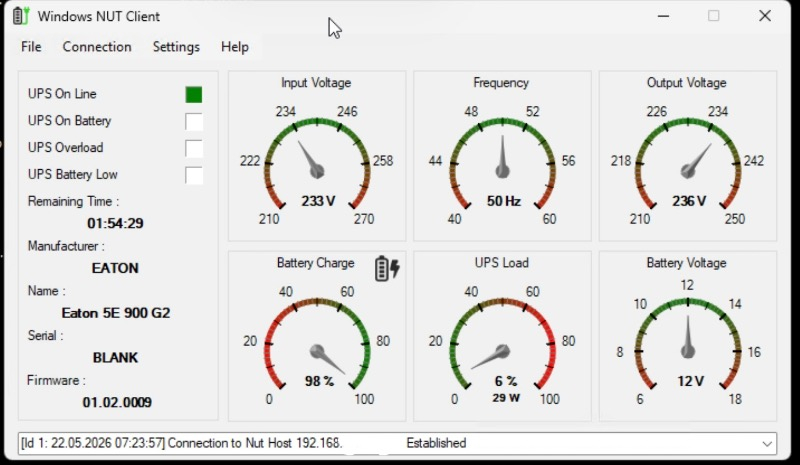This screenshot has height=465, width=800.
Task: Click the Remaining Time label
Action: click(x=73, y=202)
